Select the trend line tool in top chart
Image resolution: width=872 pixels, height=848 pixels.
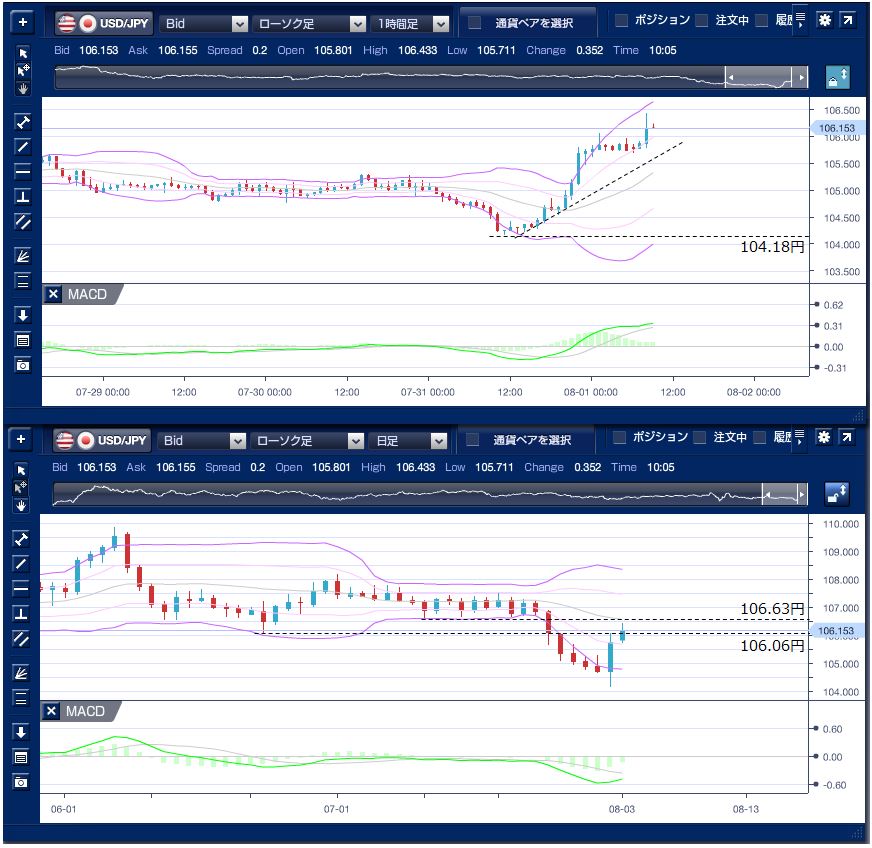23,147
